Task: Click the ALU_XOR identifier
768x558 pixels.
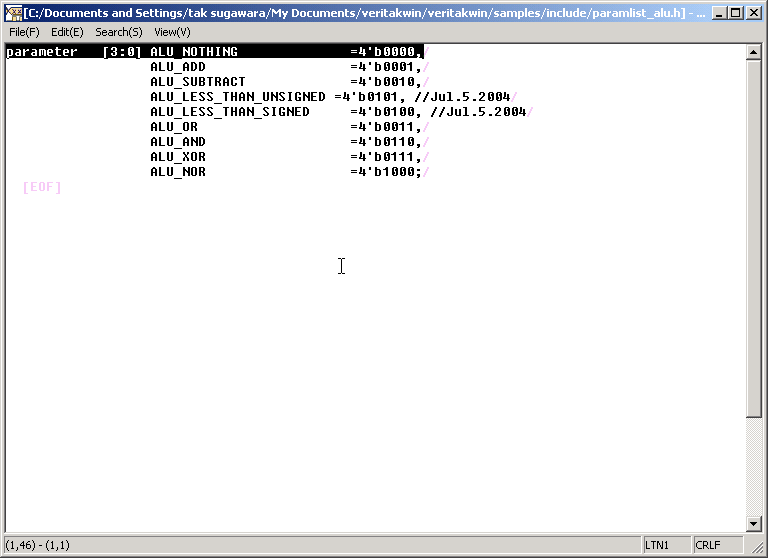Action: [178, 157]
